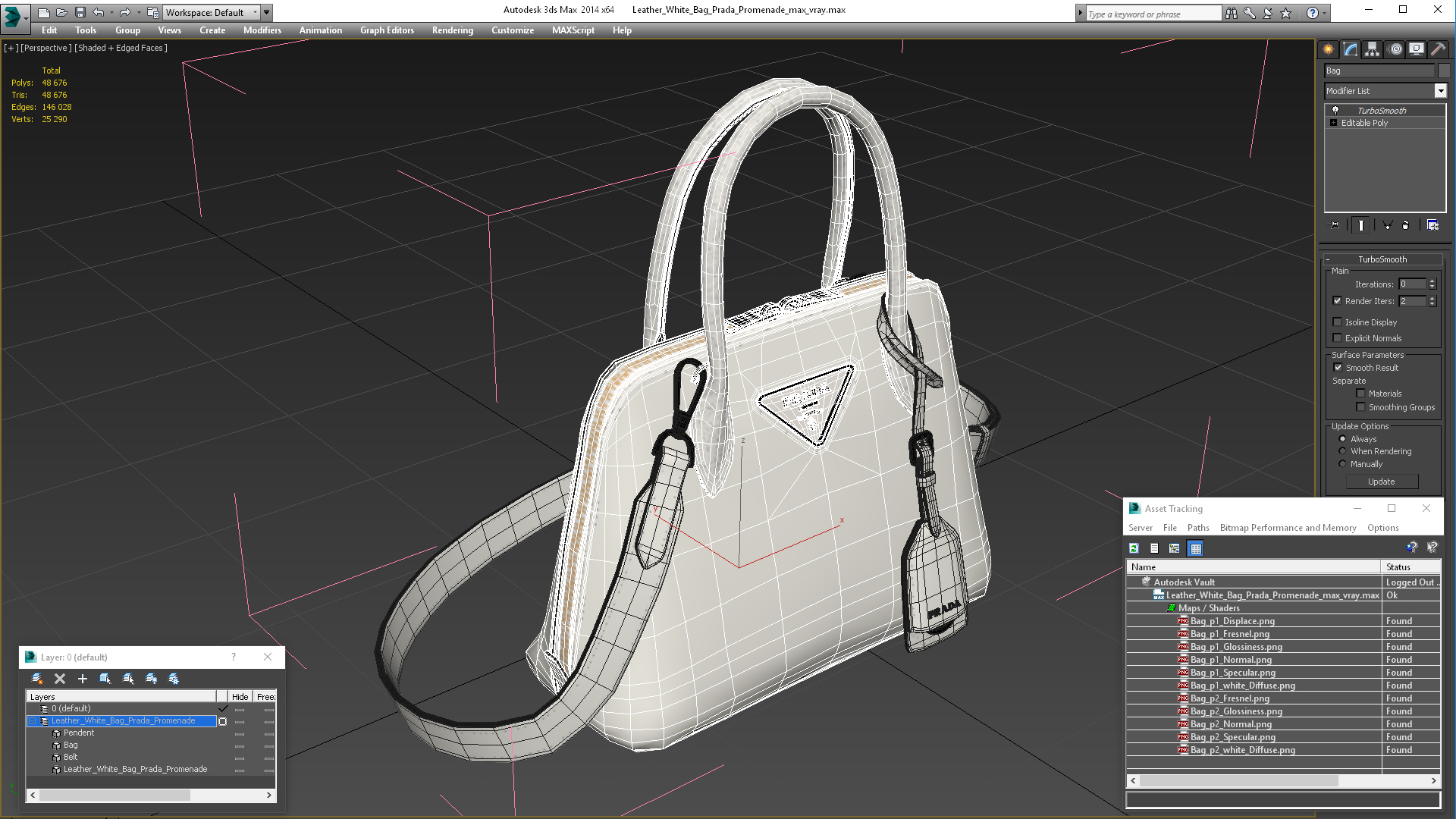Click Configure Modifier Sets icon
Viewport: 1456px width, 819px height.
pyautogui.click(x=1432, y=225)
